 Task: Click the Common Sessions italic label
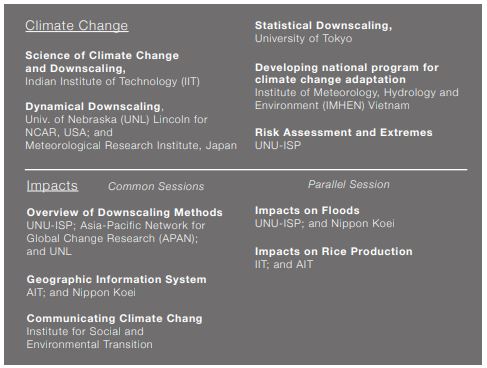coord(156,186)
